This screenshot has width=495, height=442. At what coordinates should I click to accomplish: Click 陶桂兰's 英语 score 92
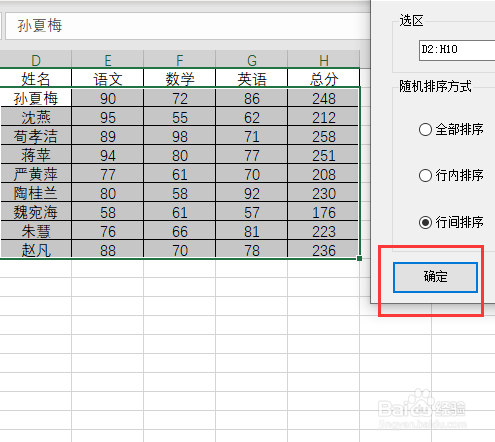tap(252, 193)
